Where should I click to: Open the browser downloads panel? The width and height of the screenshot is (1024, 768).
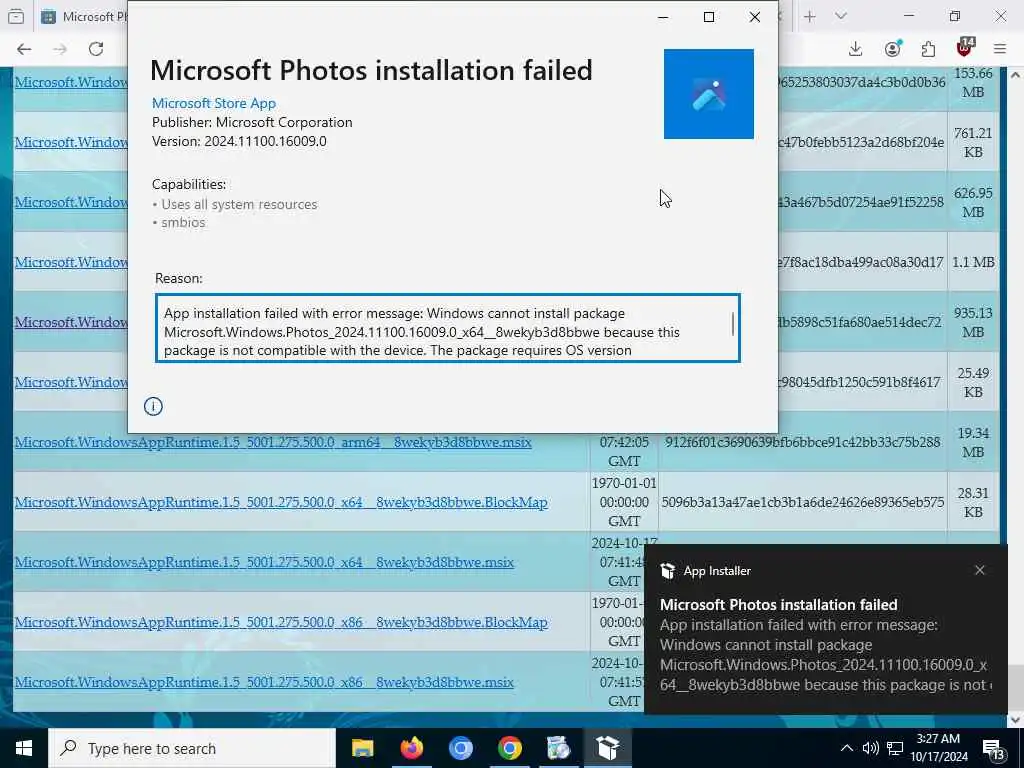[x=856, y=49]
